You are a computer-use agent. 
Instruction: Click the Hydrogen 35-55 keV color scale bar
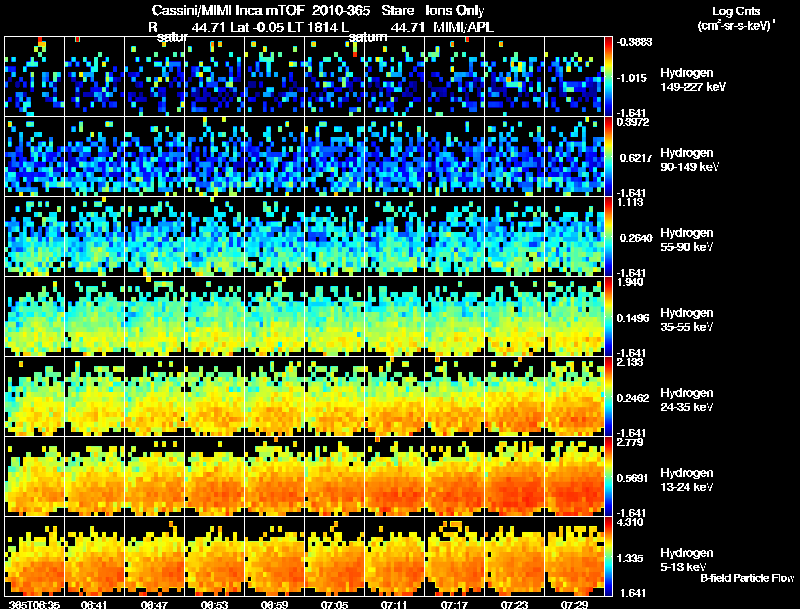(x=608, y=316)
